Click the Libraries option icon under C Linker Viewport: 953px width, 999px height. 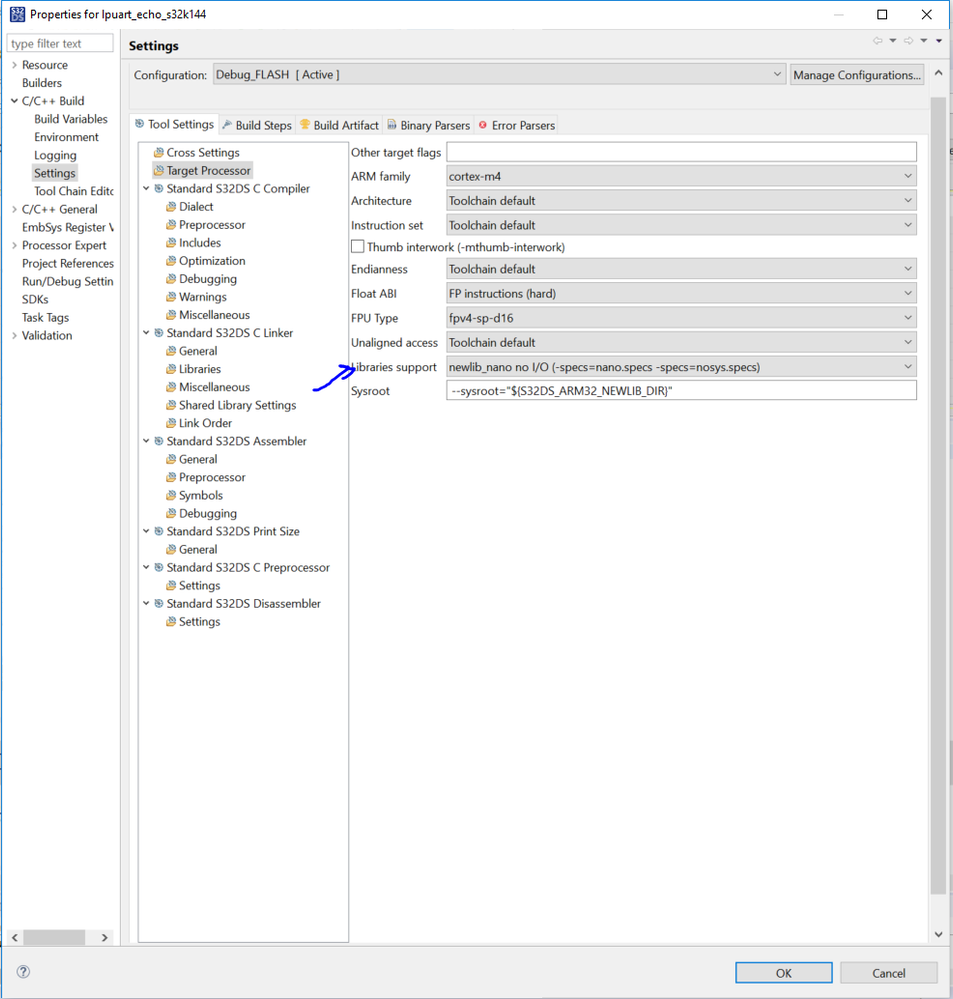pos(171,369)
